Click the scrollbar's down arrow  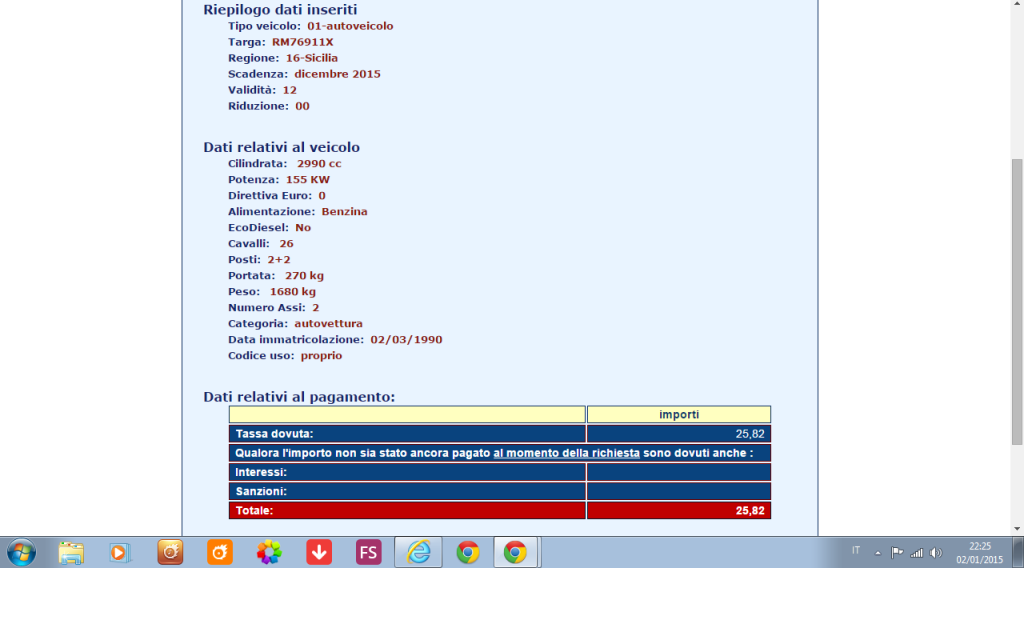click(x=1017, y=528)
